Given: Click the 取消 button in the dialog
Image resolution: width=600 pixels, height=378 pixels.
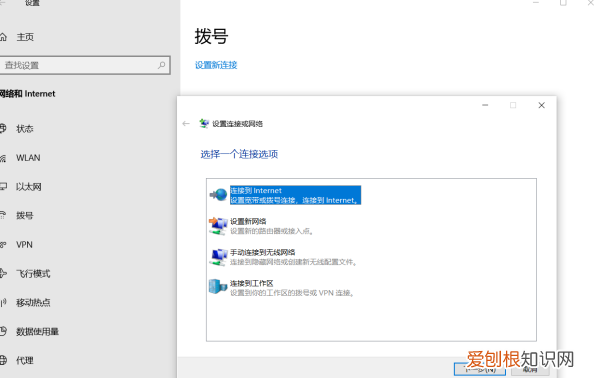Looking at the screenshot, I should [530, 369].
